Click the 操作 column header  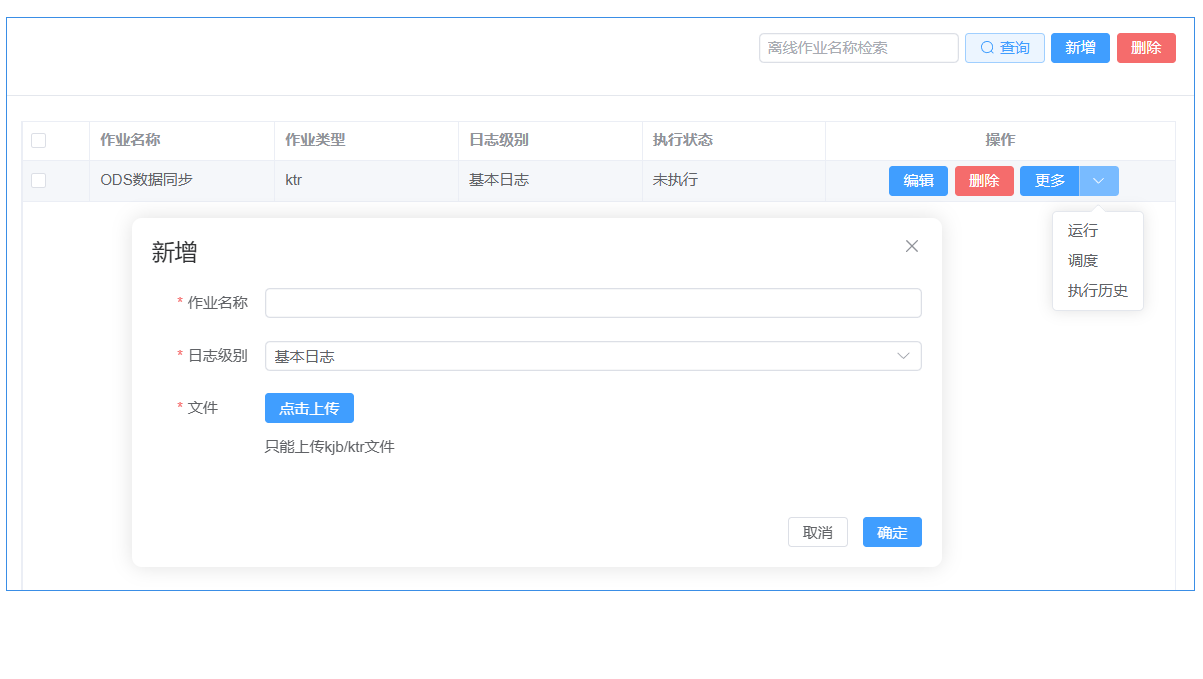pyautogui.click(x=1000, y=140)
